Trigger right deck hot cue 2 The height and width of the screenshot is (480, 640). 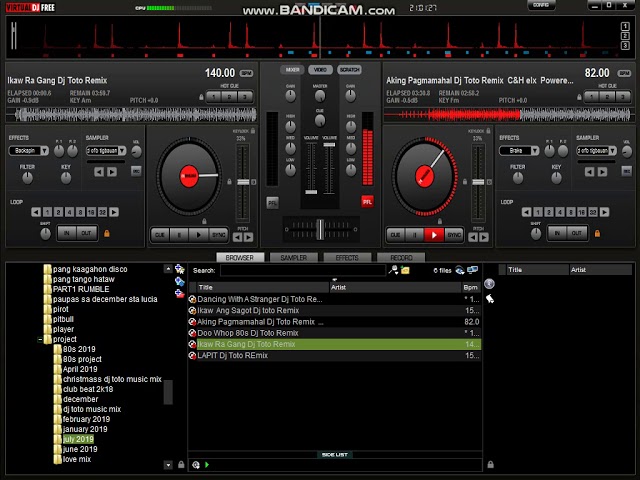(x=607, y=97)
